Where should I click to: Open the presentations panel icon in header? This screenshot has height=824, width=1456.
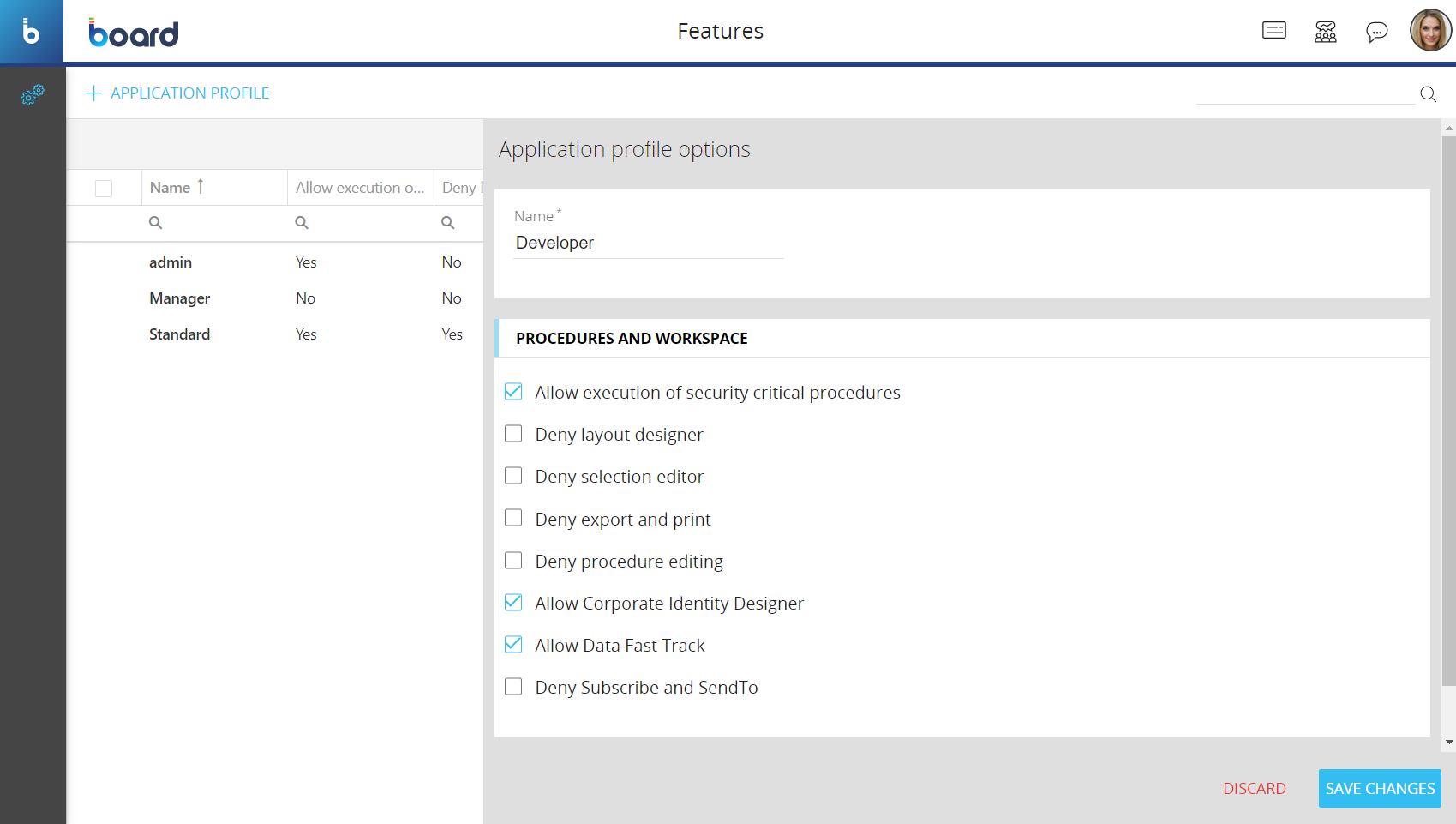(1273, 32)
